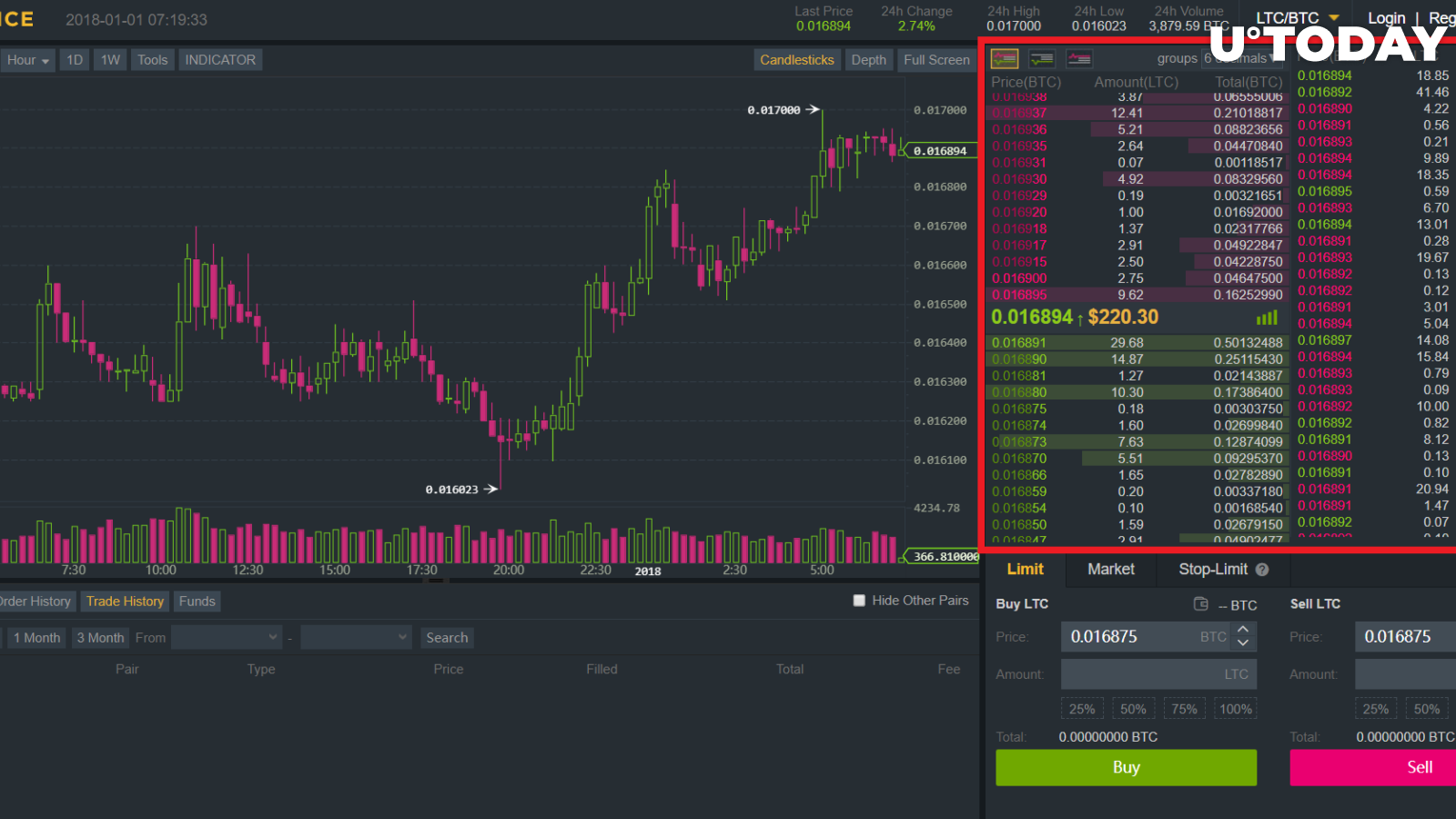The width and height of the screenshot is (1456, 819).
Task: Open the end date dropdown
Action: 357,638
